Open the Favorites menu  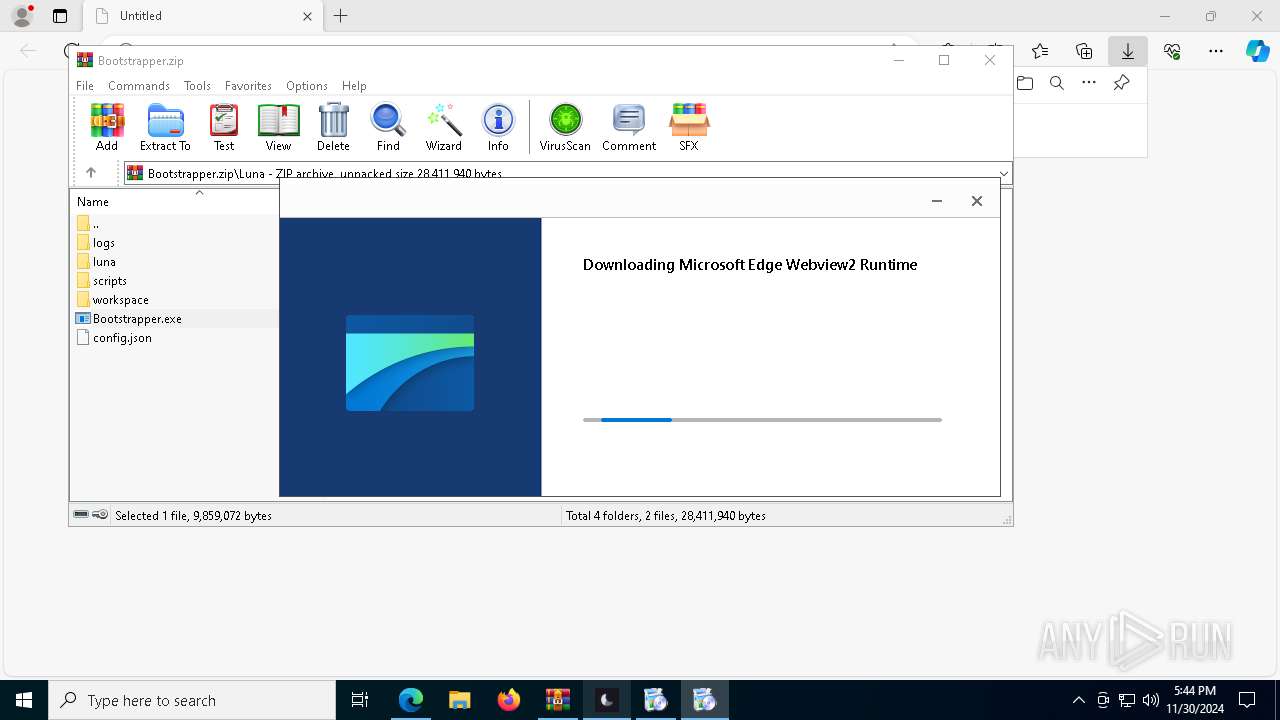248,86
